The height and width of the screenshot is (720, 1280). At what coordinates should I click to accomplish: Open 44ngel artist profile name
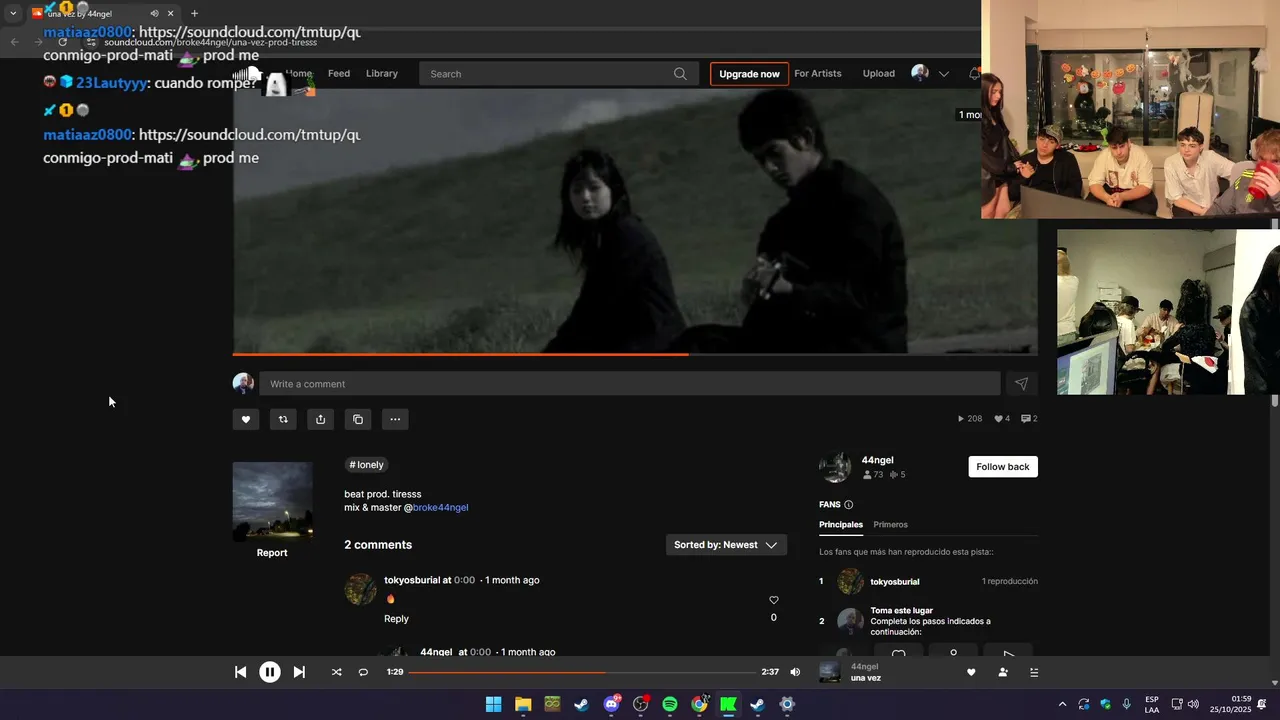click(877, 461)
